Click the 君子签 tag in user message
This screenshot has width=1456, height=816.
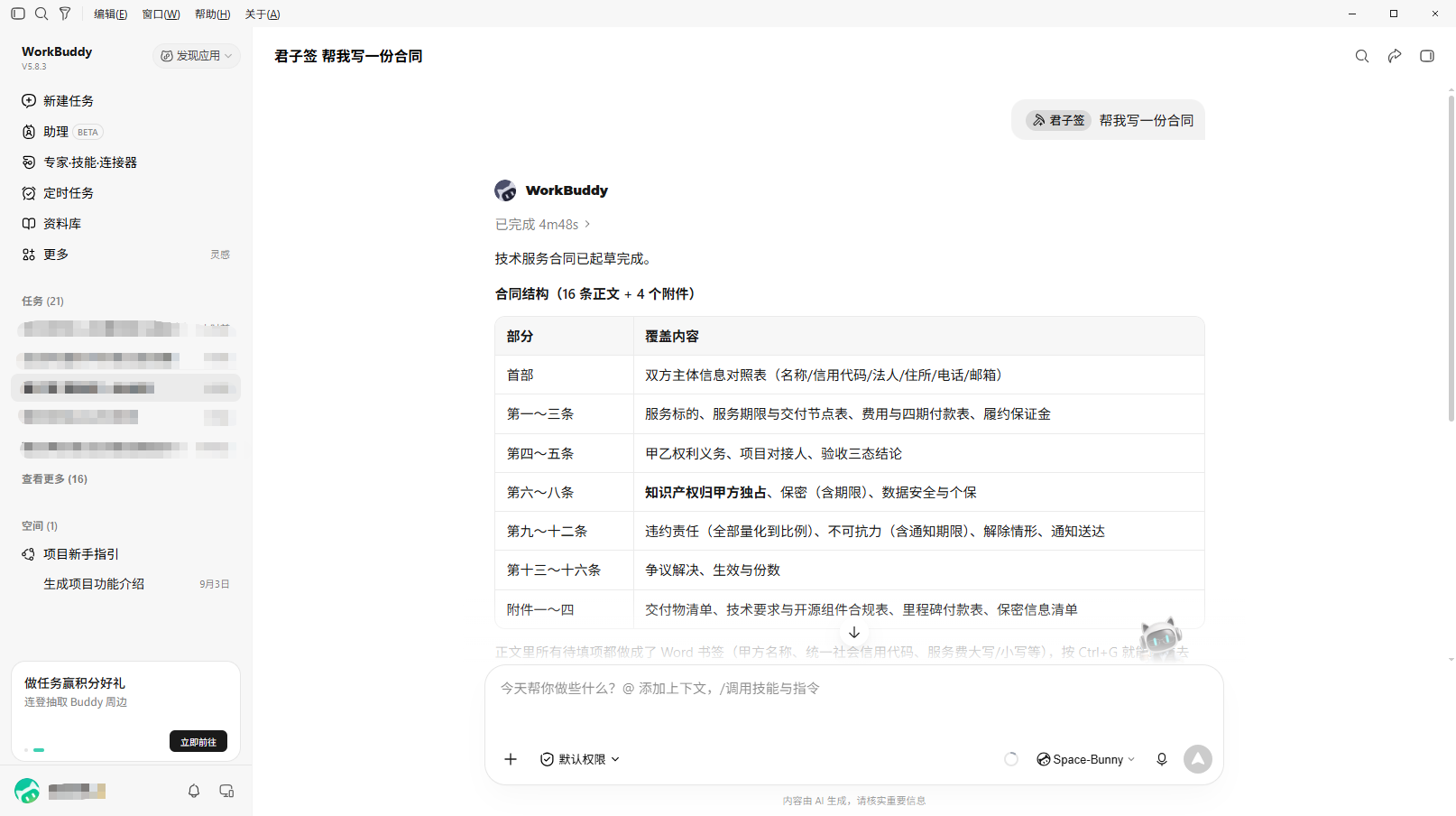tap(1059, 120)
